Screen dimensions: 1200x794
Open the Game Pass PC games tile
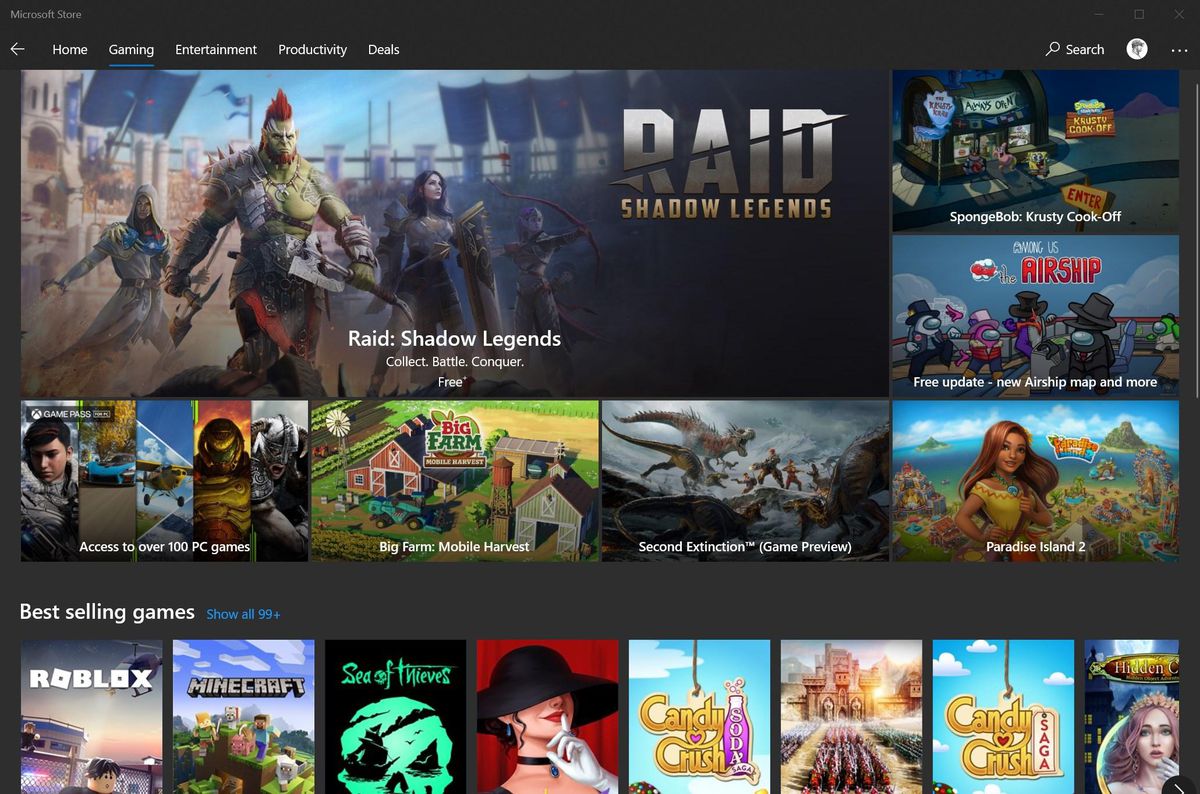[164, 481]
